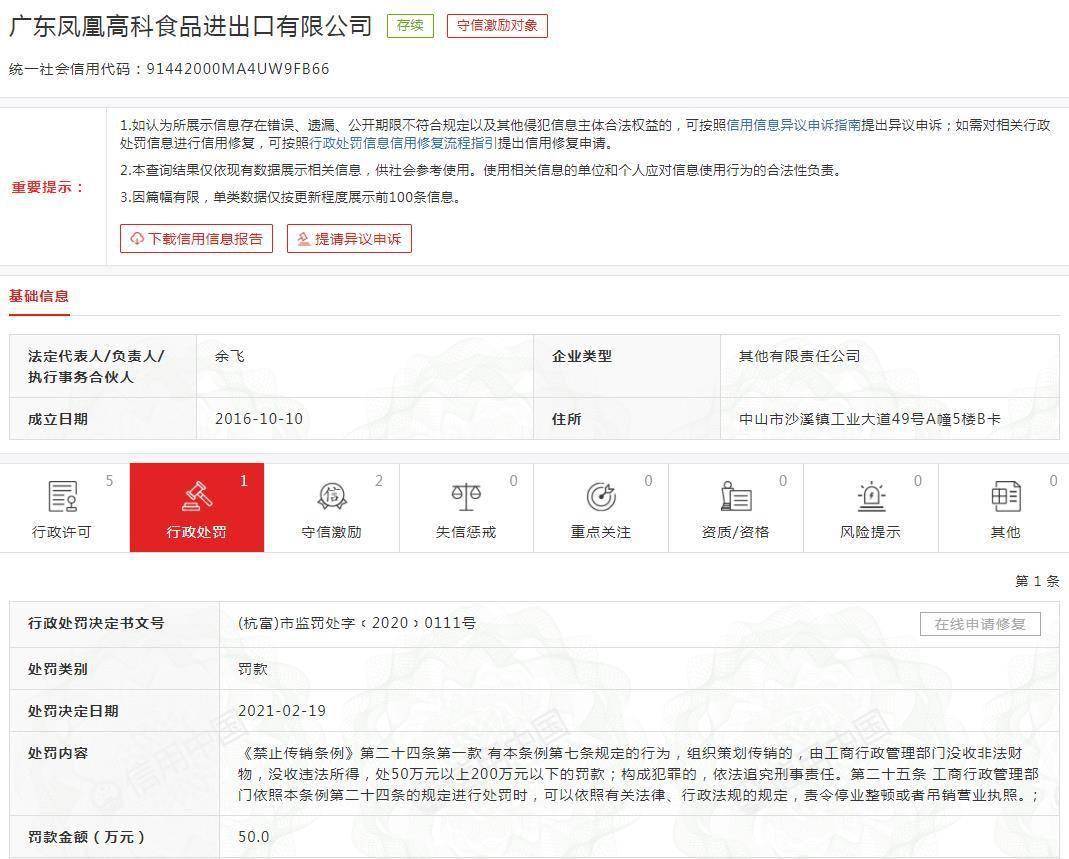Open the 信用信息异议申诉指南 link
This screenshot has height=859, width=1069.
click(x=793, y=126)
